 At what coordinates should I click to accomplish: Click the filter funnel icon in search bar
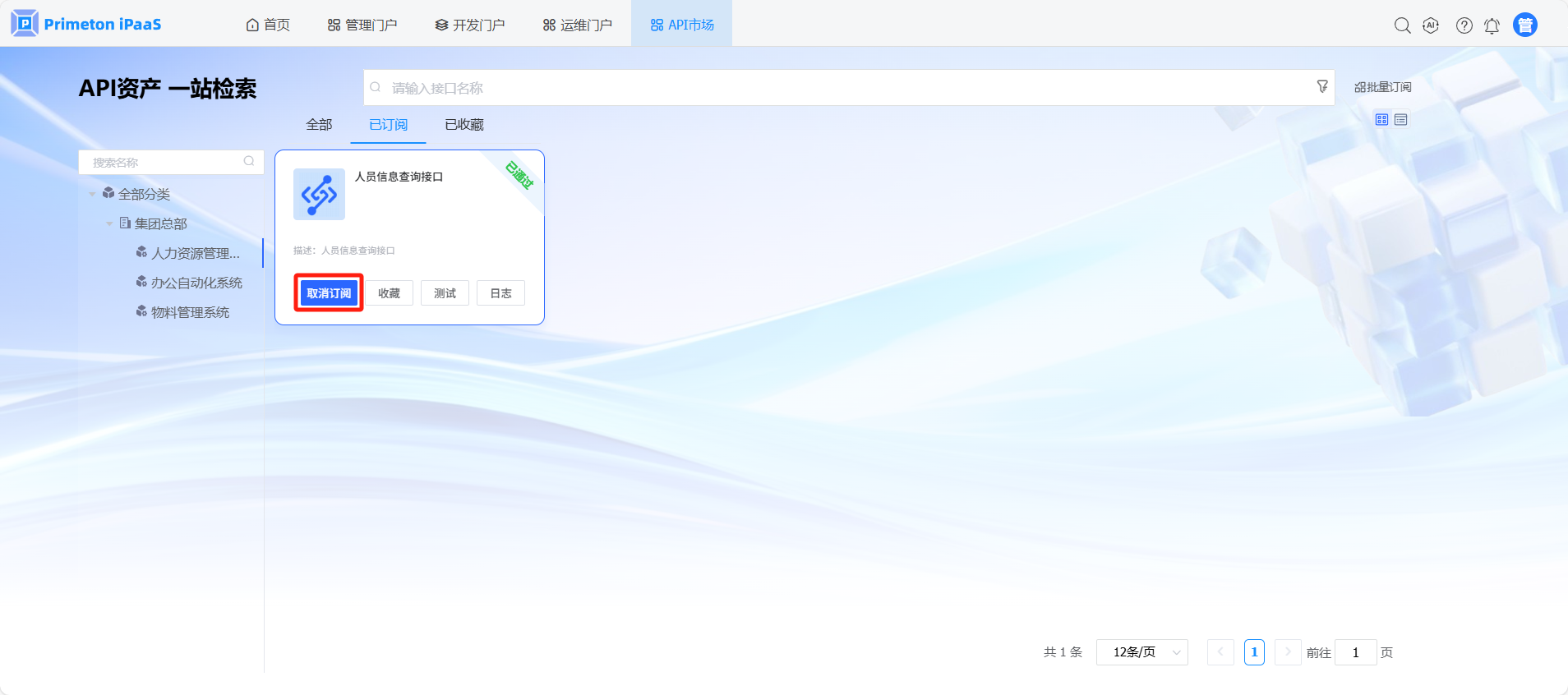click(1321, 86)
